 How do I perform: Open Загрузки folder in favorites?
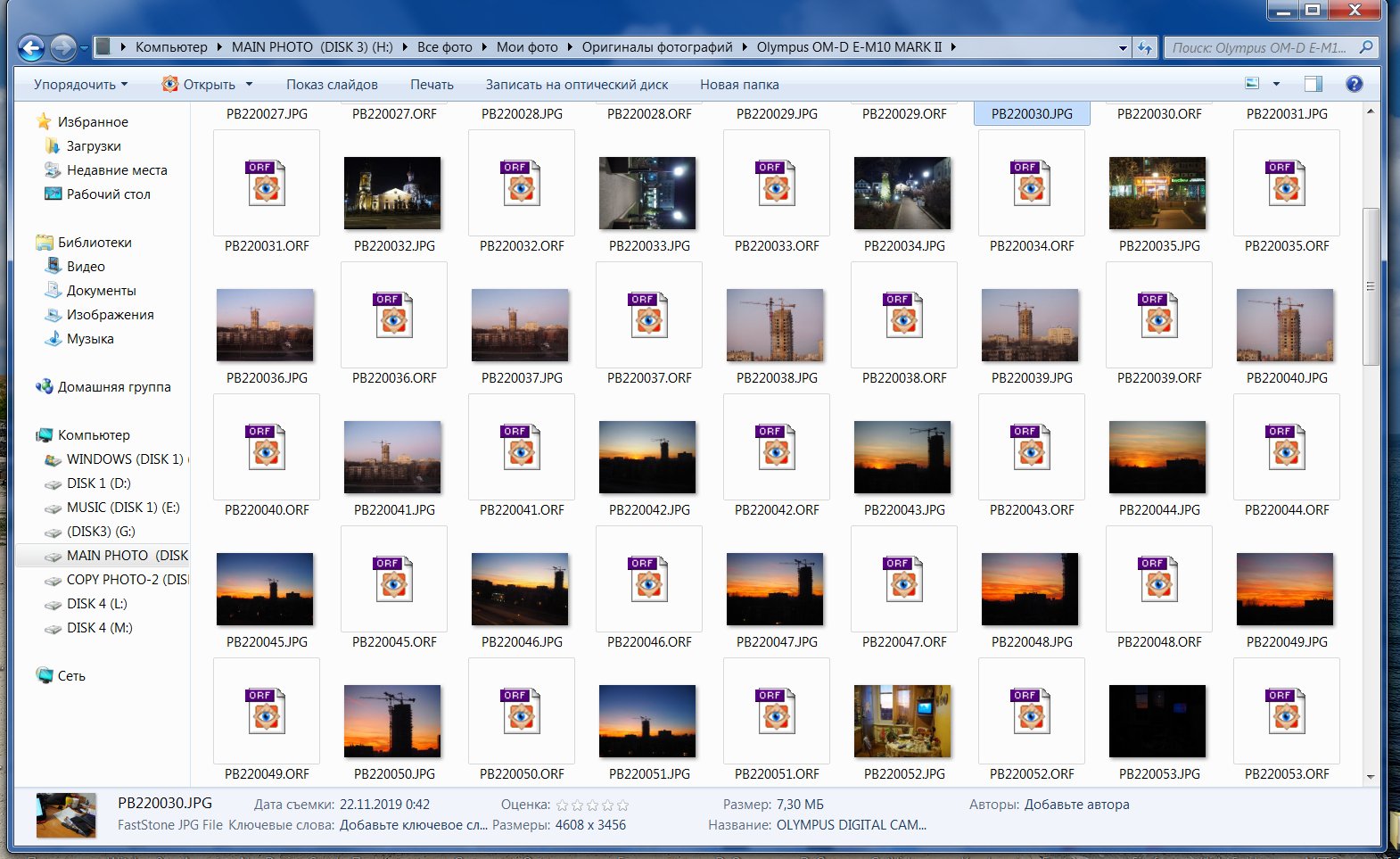coord(93,146)
